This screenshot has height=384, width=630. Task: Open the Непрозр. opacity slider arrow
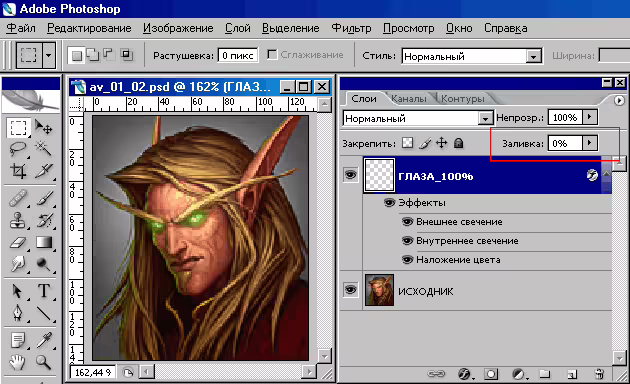click(589, 117)
